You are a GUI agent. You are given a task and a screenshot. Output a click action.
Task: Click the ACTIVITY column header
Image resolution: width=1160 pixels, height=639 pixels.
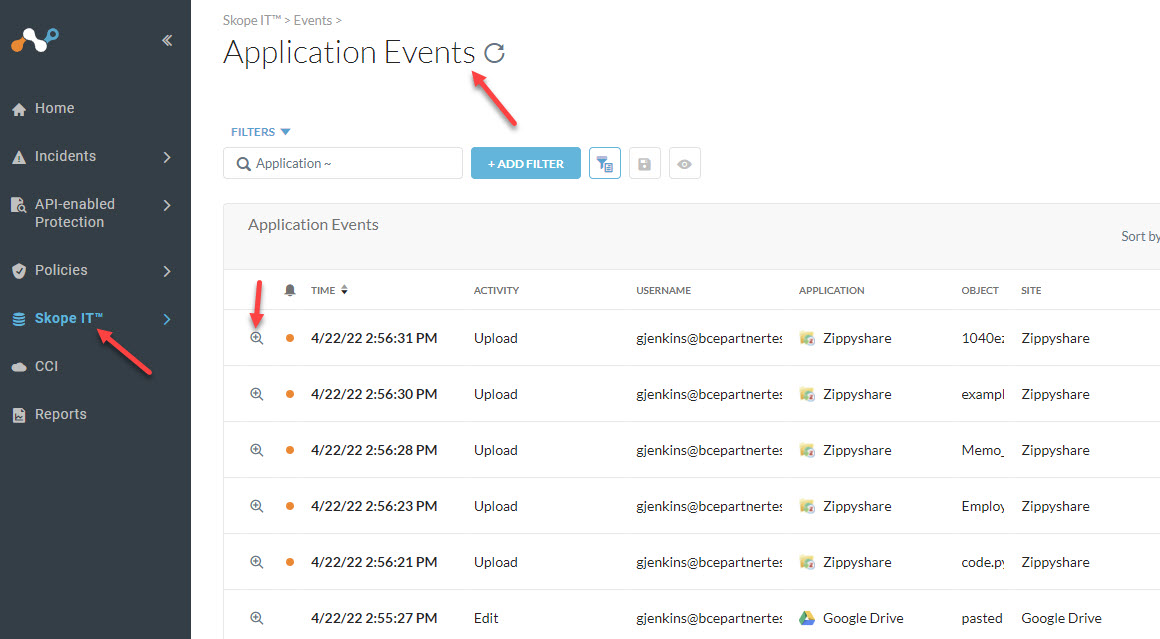[x=496, y=290]
